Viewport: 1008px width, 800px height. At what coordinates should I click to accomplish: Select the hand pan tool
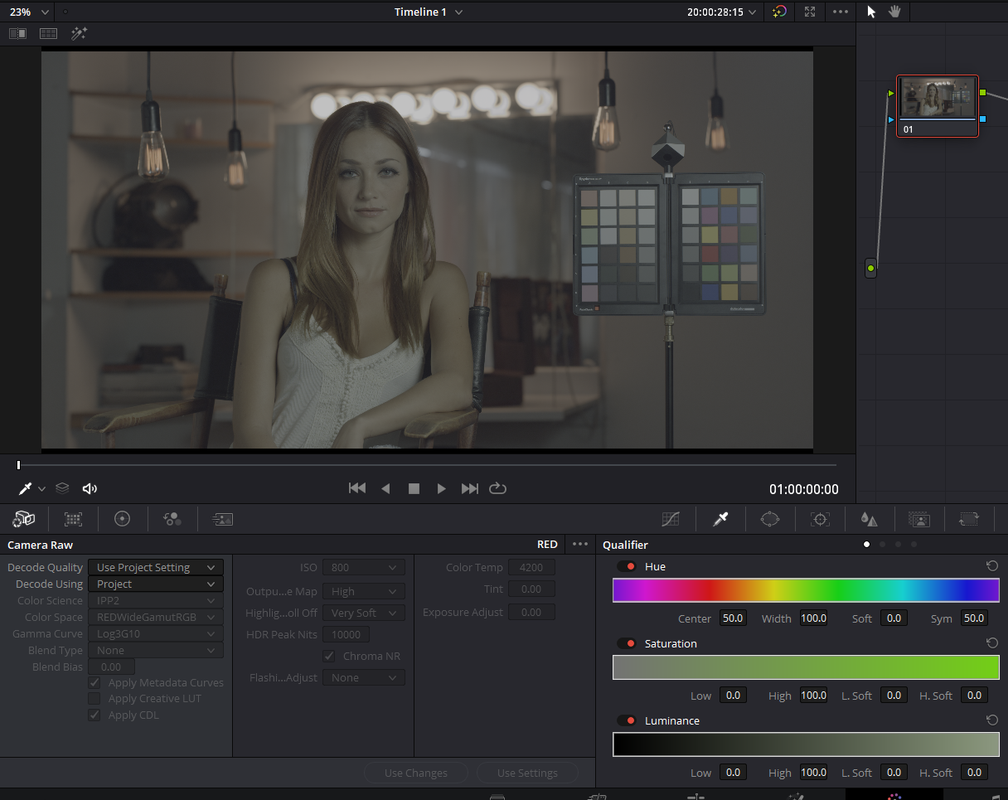[x=895, y=12]
